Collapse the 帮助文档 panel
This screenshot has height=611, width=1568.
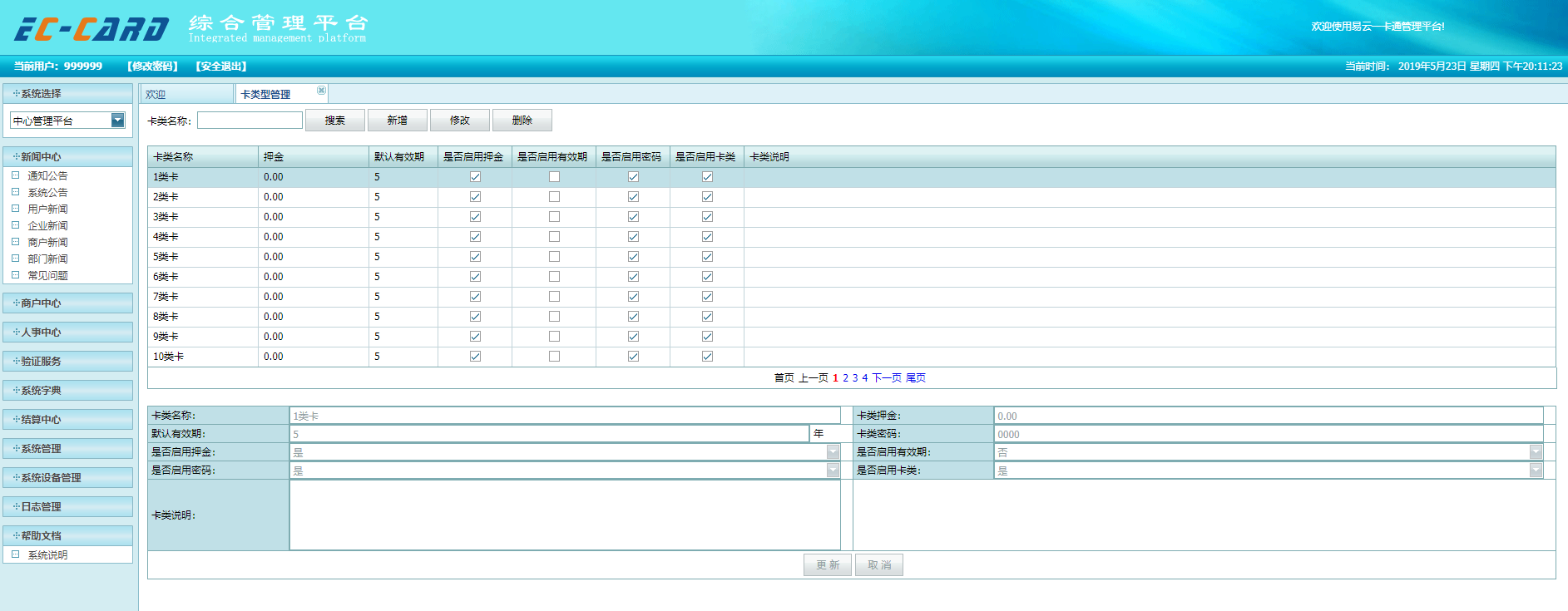(68, 535)
